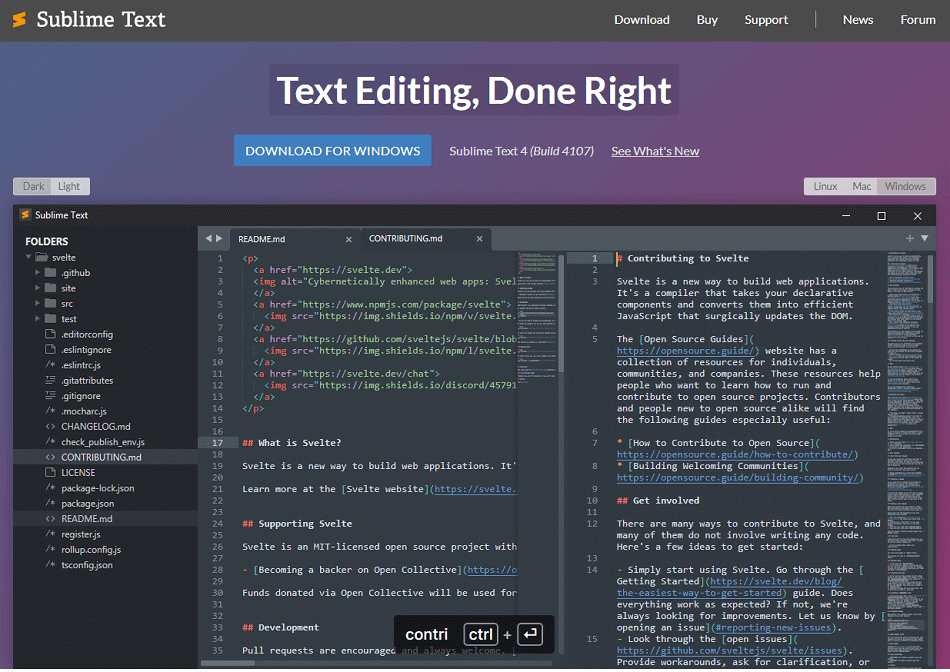The image size is (950, 672).
Task: Click the enter key icon in overlay
Action: 530,634
